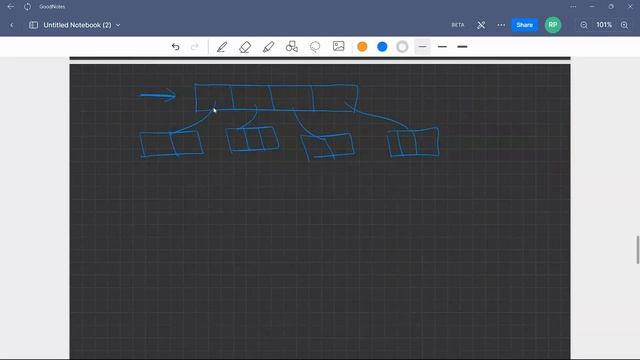
Task: Click the 101% zoom level
Action: point(604,25)
